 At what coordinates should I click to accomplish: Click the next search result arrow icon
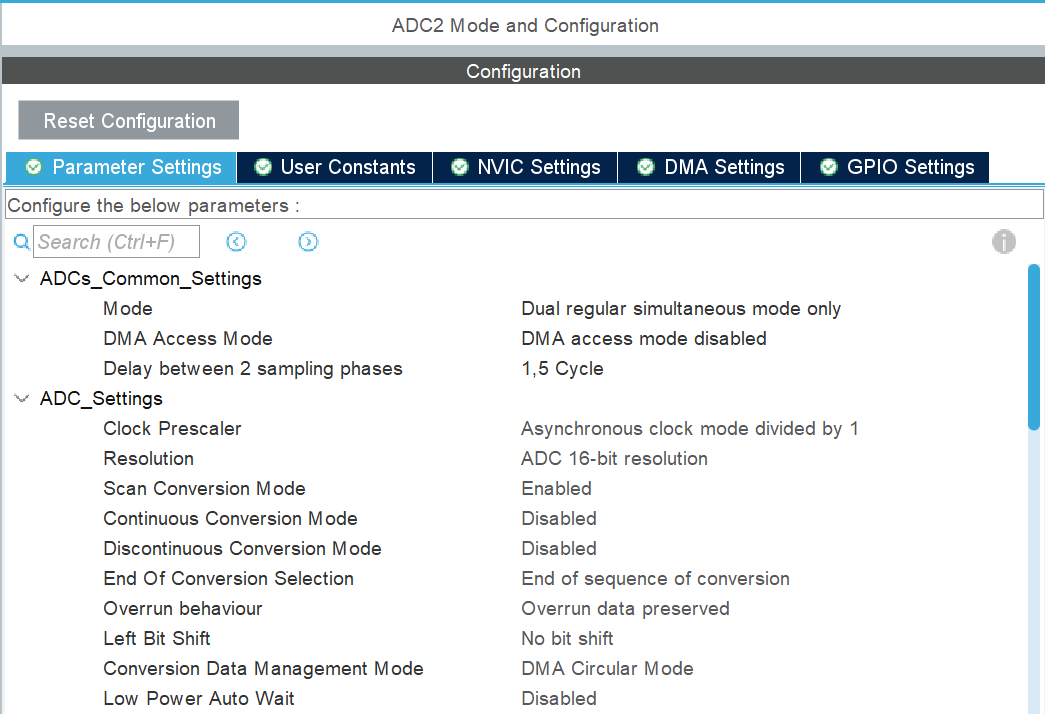308,241
